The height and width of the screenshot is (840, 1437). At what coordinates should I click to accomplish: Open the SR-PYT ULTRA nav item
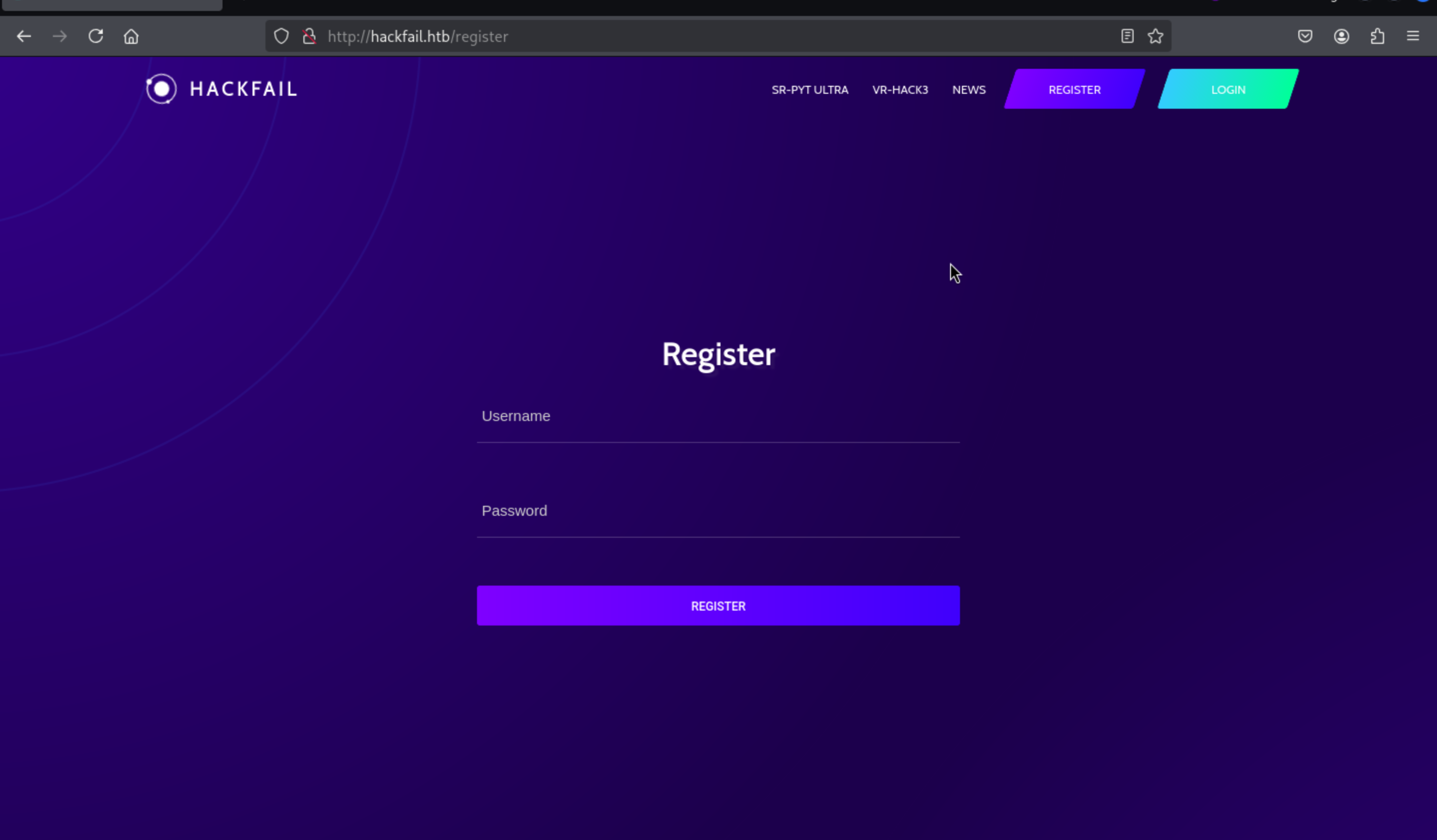810,89
